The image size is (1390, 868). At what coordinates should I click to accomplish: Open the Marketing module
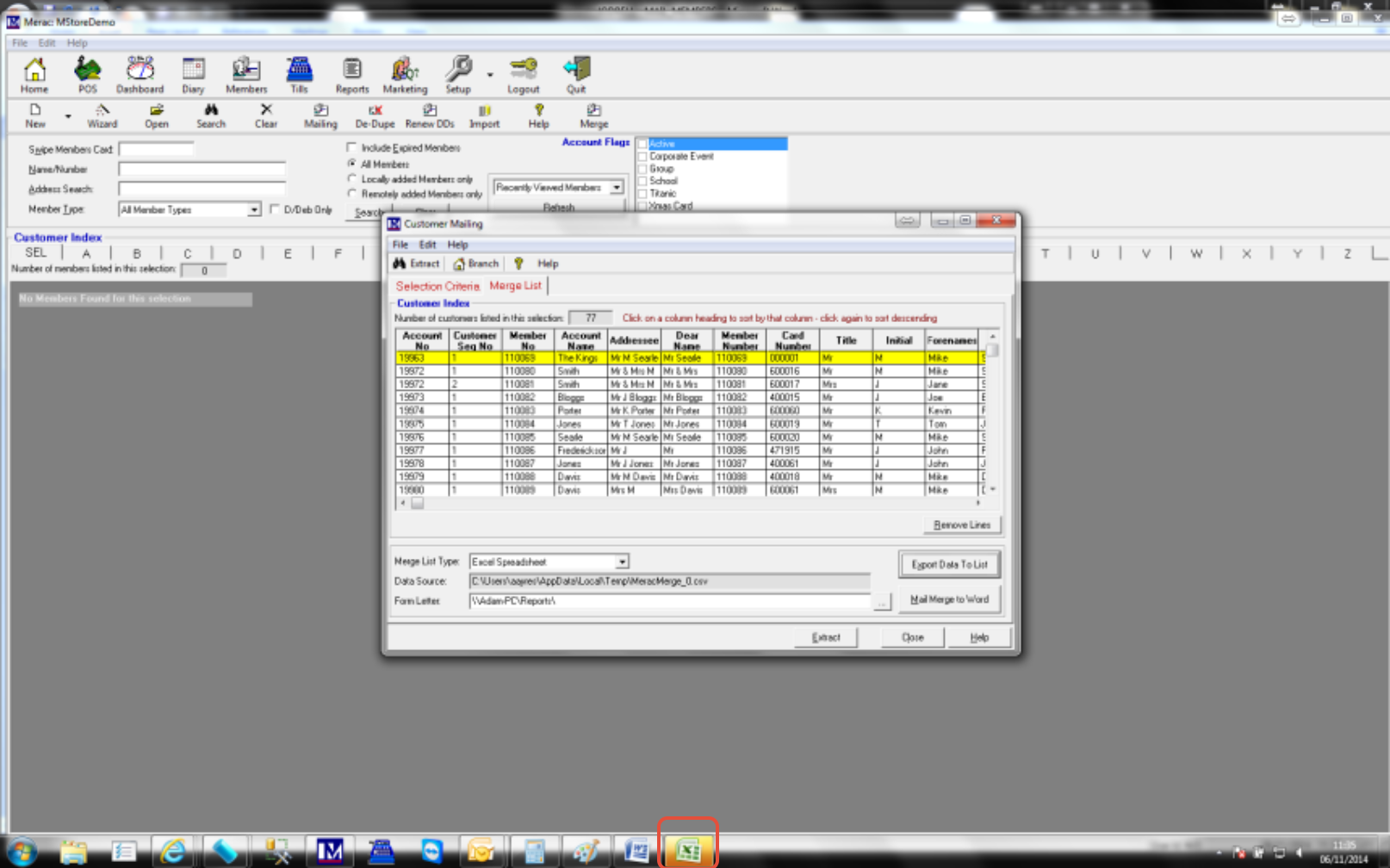coord(405,74)
